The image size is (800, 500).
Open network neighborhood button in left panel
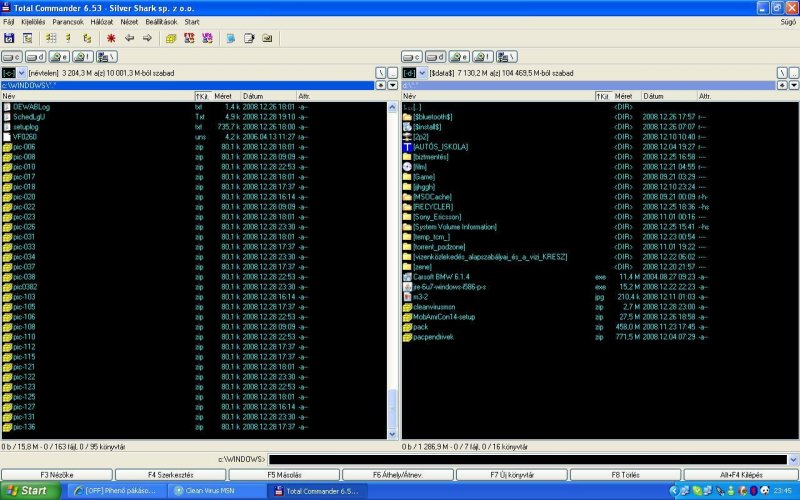[107, 57]
